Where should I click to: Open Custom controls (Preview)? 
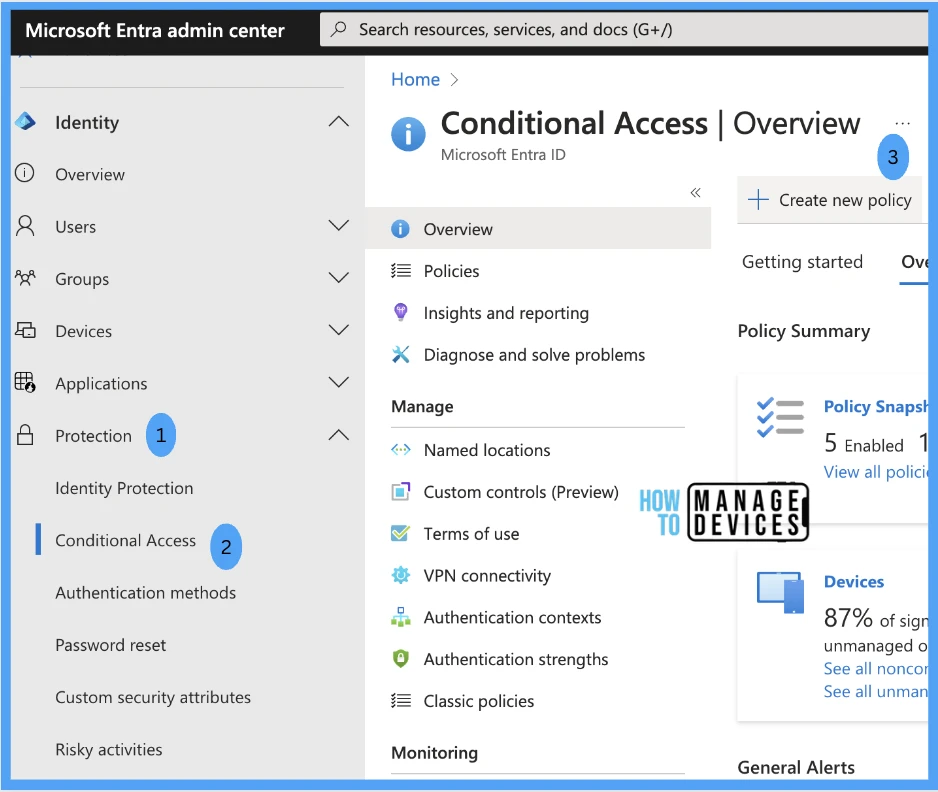[x=521, y=492]
